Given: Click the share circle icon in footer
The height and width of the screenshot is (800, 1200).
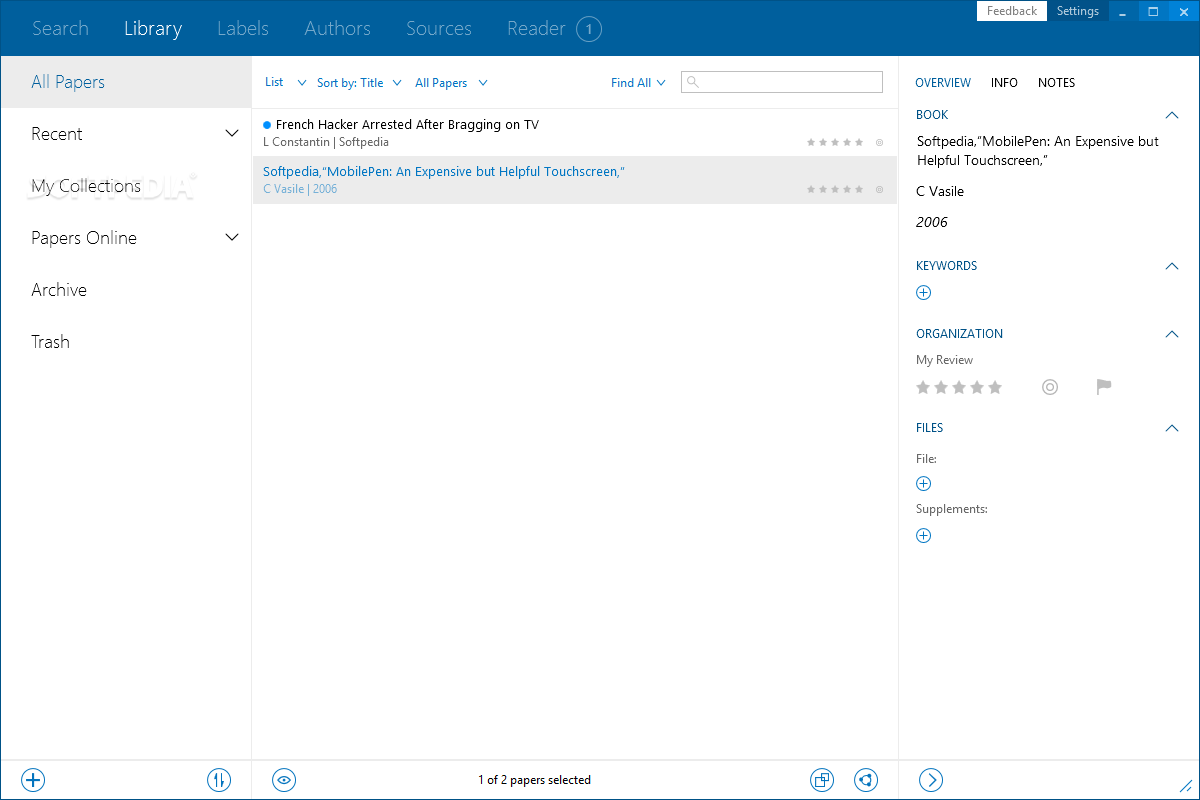Looking at the screenshot, I should [x=866, y=780].
